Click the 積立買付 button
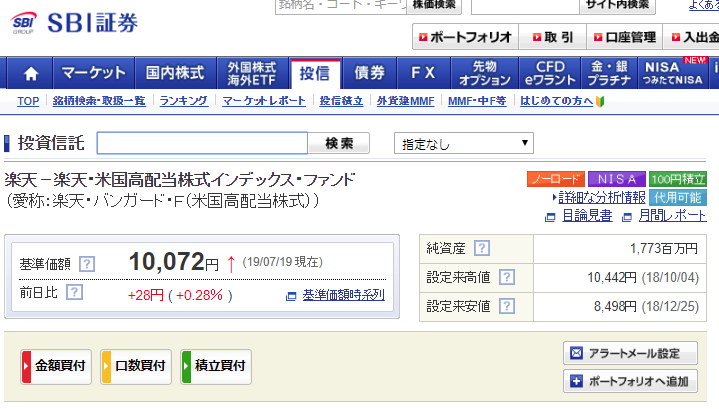Image resolution: width=719 pixels, height=409 pixels. point(216,366)
